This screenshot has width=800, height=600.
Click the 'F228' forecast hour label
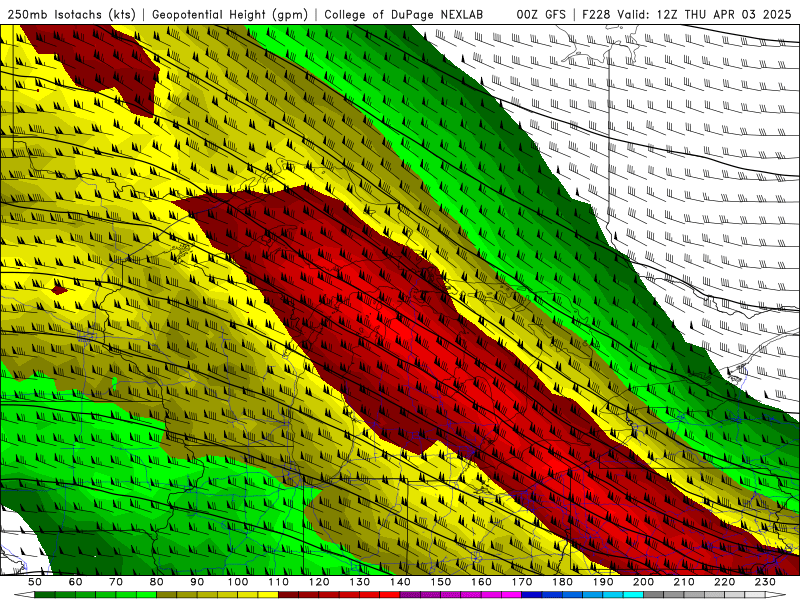[596, 15]
